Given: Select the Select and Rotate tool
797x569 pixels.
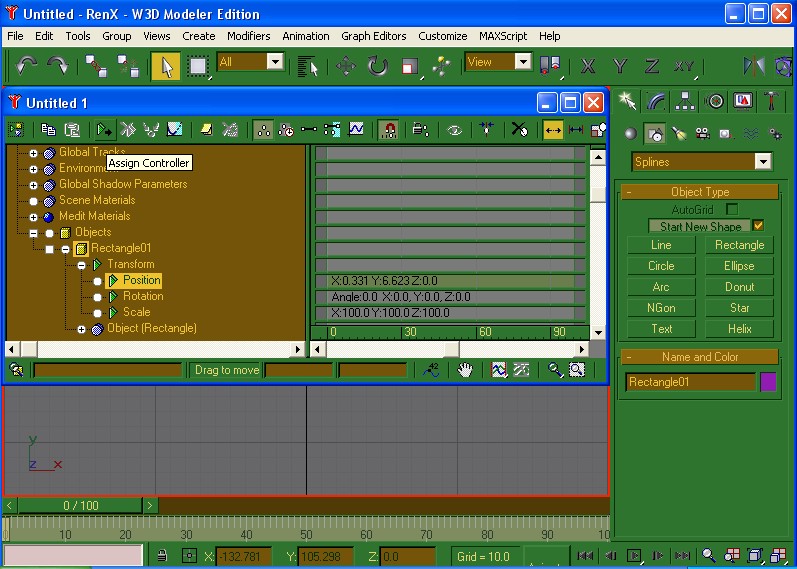Looking at the screenshot, I should (378, 66).
